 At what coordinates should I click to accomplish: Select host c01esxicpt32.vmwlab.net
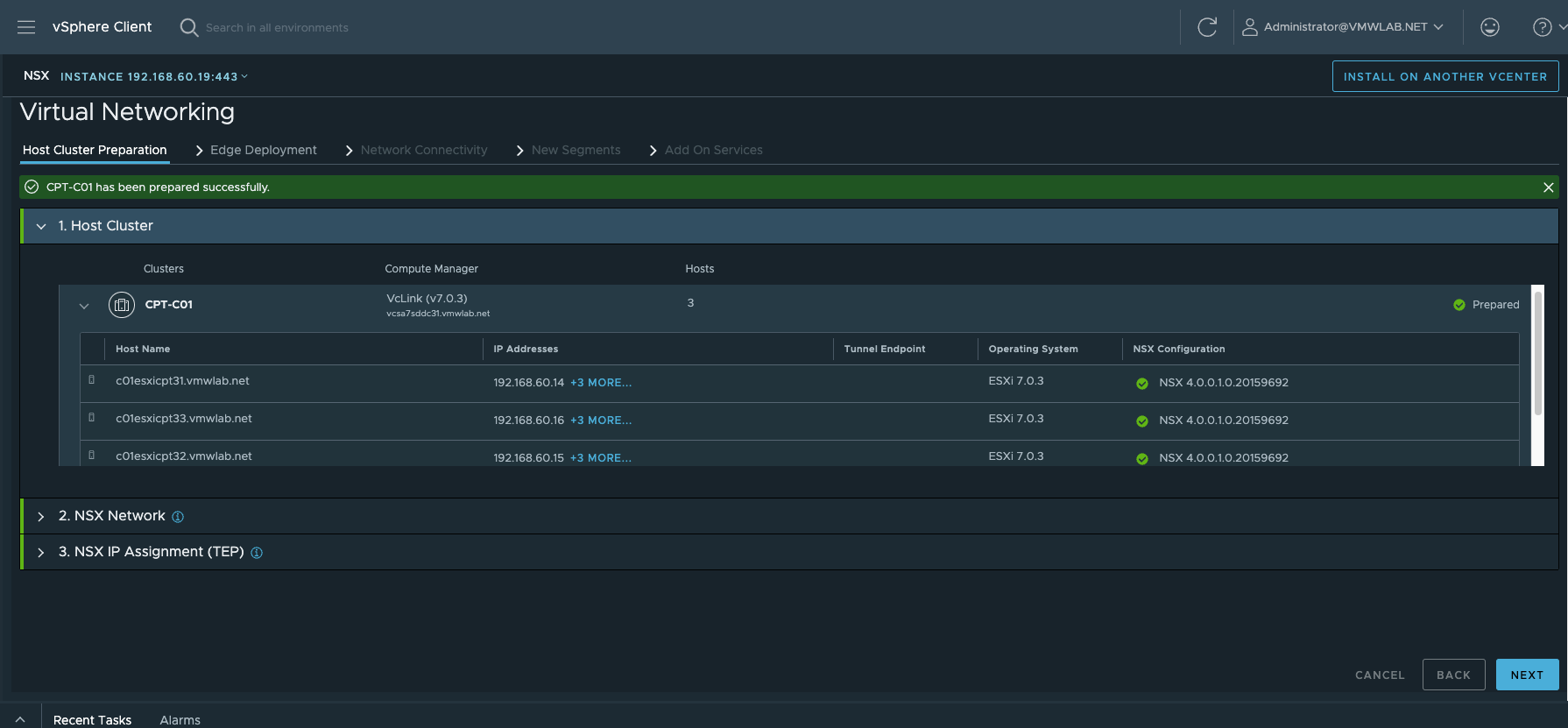(184, 456)
